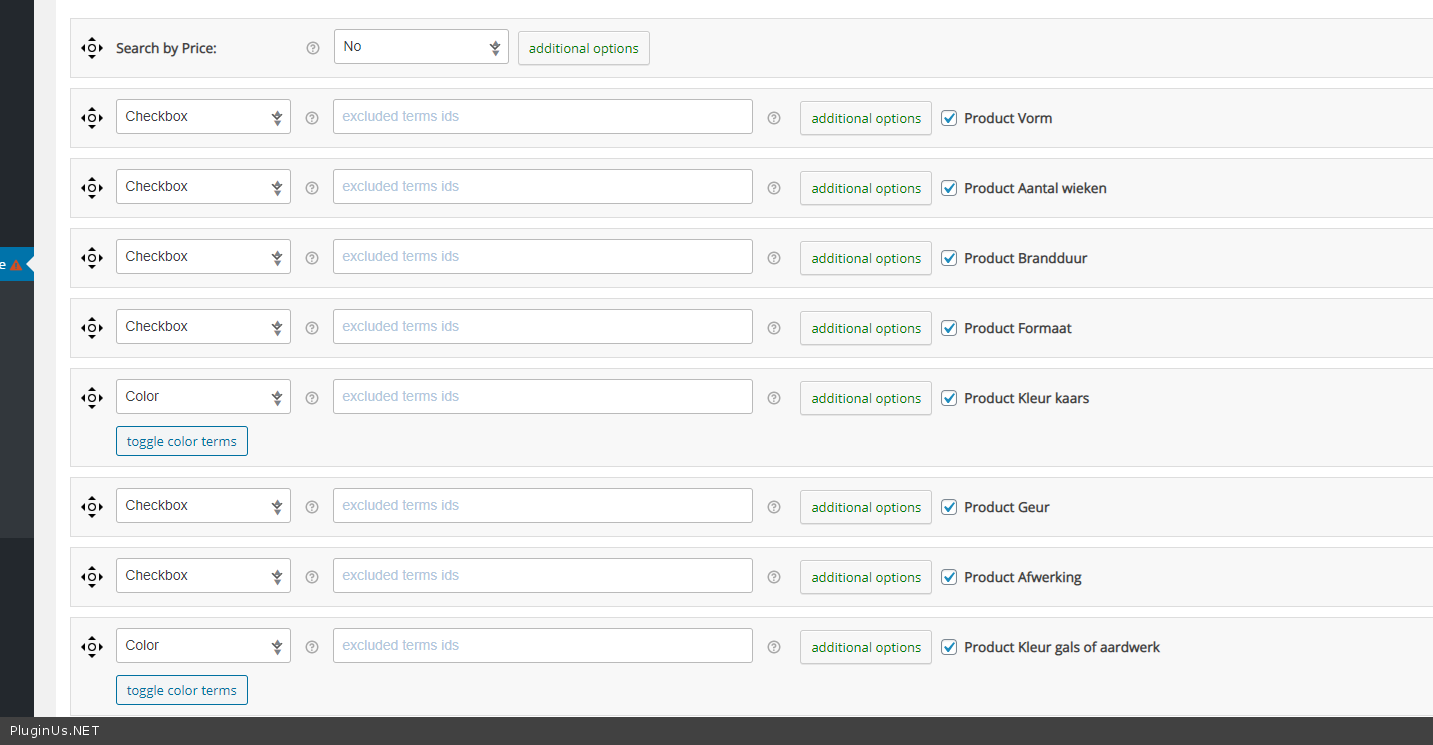Open Color type dropdown for Product Kleur kaars
The width and height of the screenshot is (1433, 745).
[203, 397]
